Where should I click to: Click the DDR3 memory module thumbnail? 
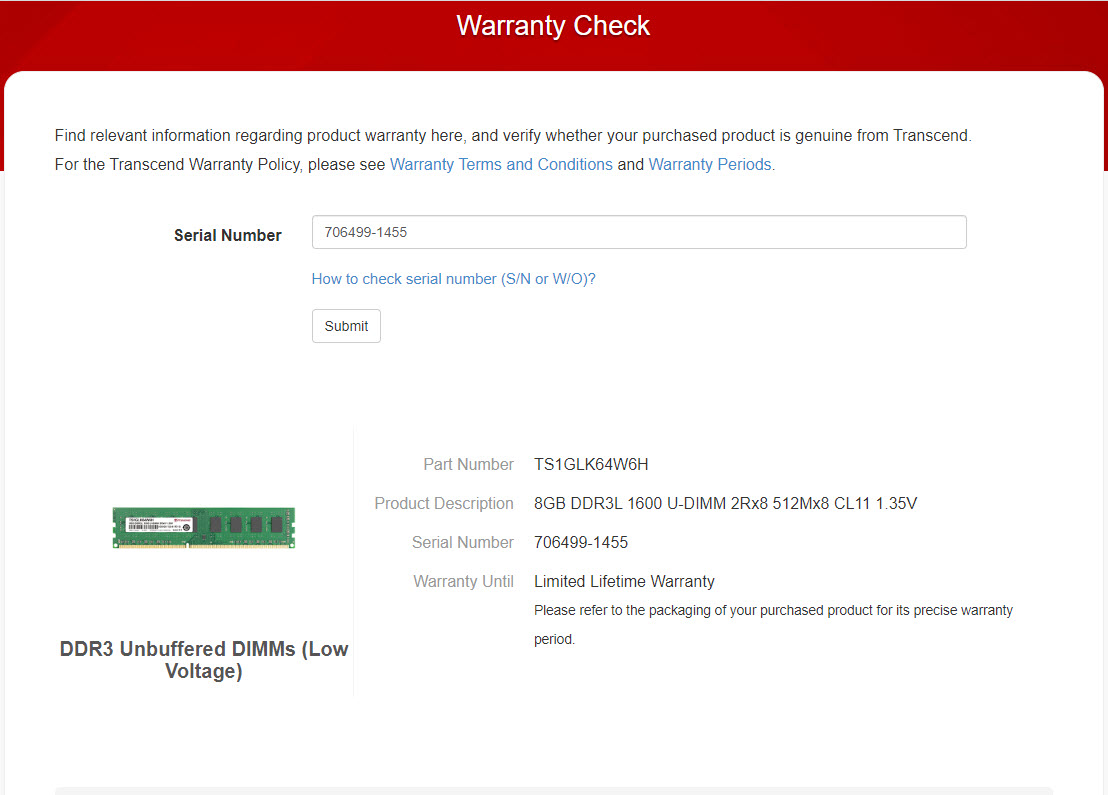tap(204, 527)
